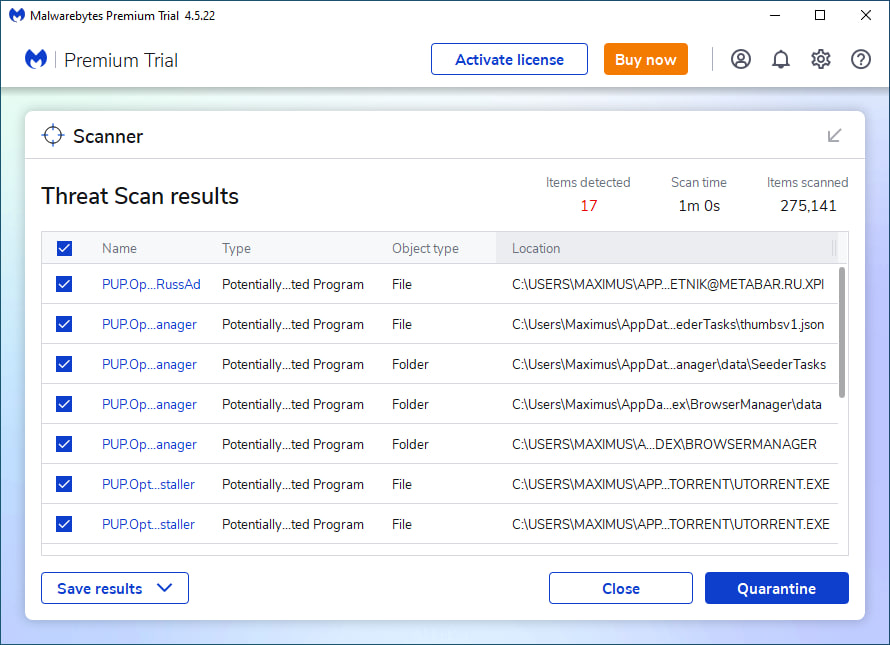Open the Save results dropdown

point(115,588)
